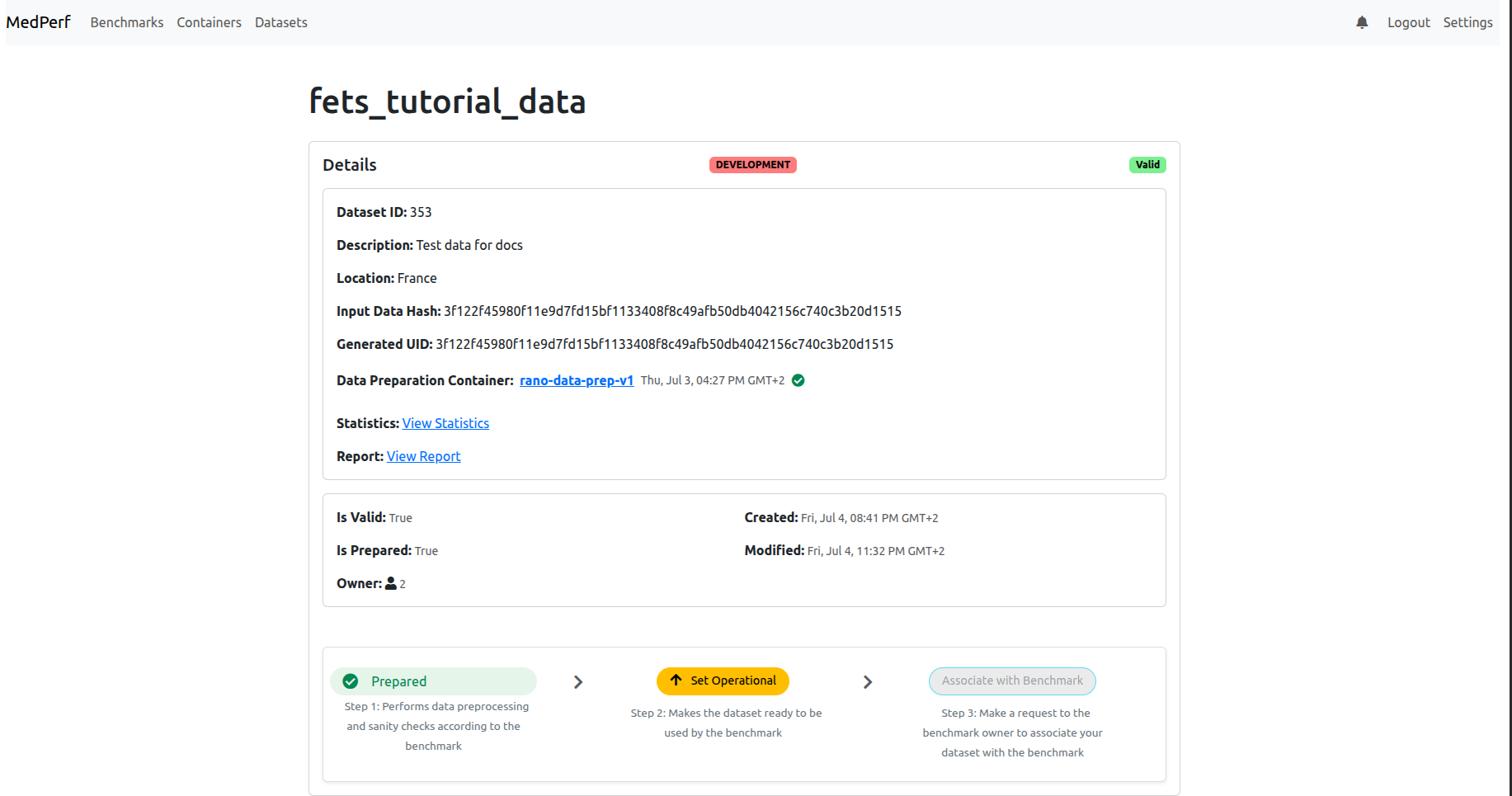This screenshot has height=796, width=1512.
Task: Click the Is Valid value True
Action: pyautogui.click(x=401, y=518)
